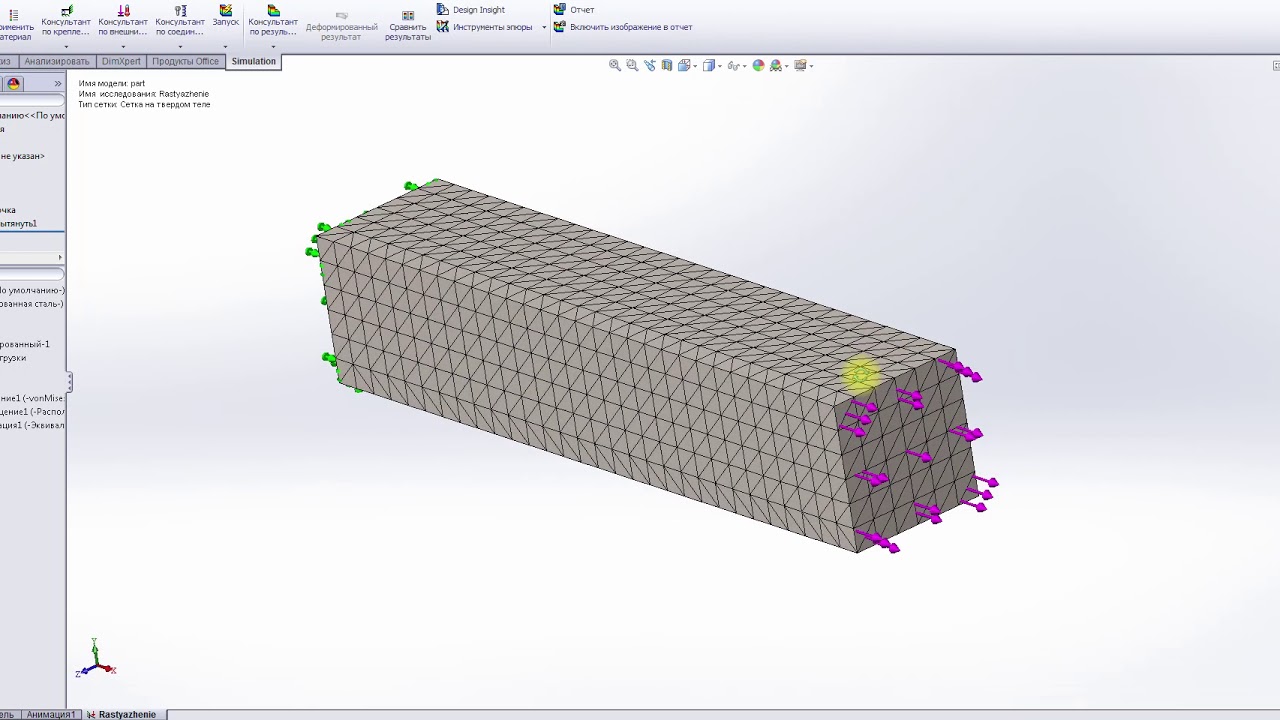Open the Connections advisor (Консультант по соедин...)
This screenshot has width=1280, height=720.
(180, 21)
